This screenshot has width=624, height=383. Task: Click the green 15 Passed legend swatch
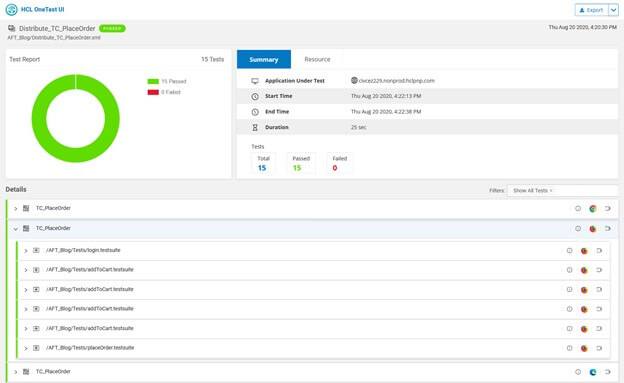point(153,81)
